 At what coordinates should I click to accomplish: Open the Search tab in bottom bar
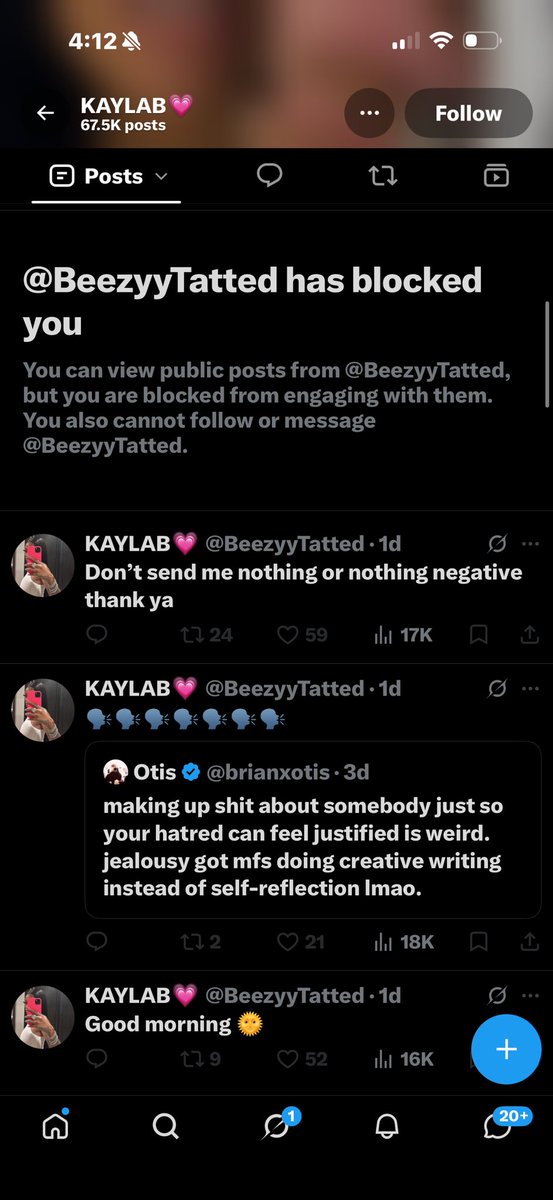pos(165,1127)
